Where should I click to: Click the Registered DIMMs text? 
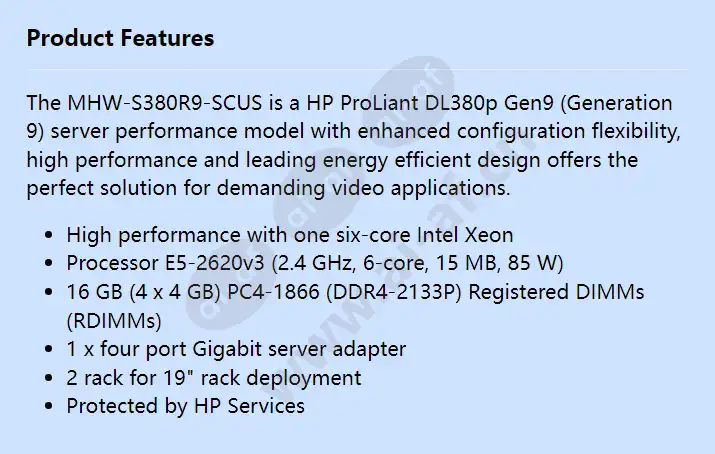tap(556, 292)
